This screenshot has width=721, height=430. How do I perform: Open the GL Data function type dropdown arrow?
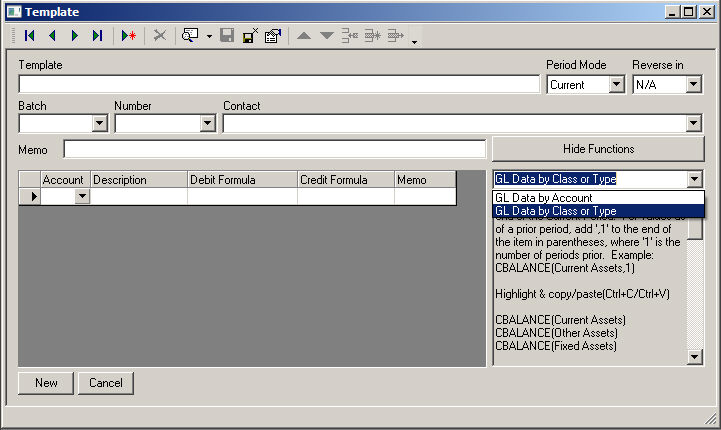point(694,179)
